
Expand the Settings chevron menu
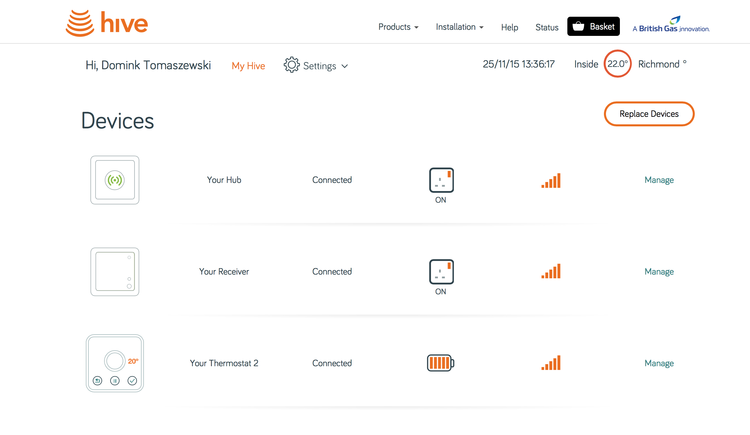345,66
